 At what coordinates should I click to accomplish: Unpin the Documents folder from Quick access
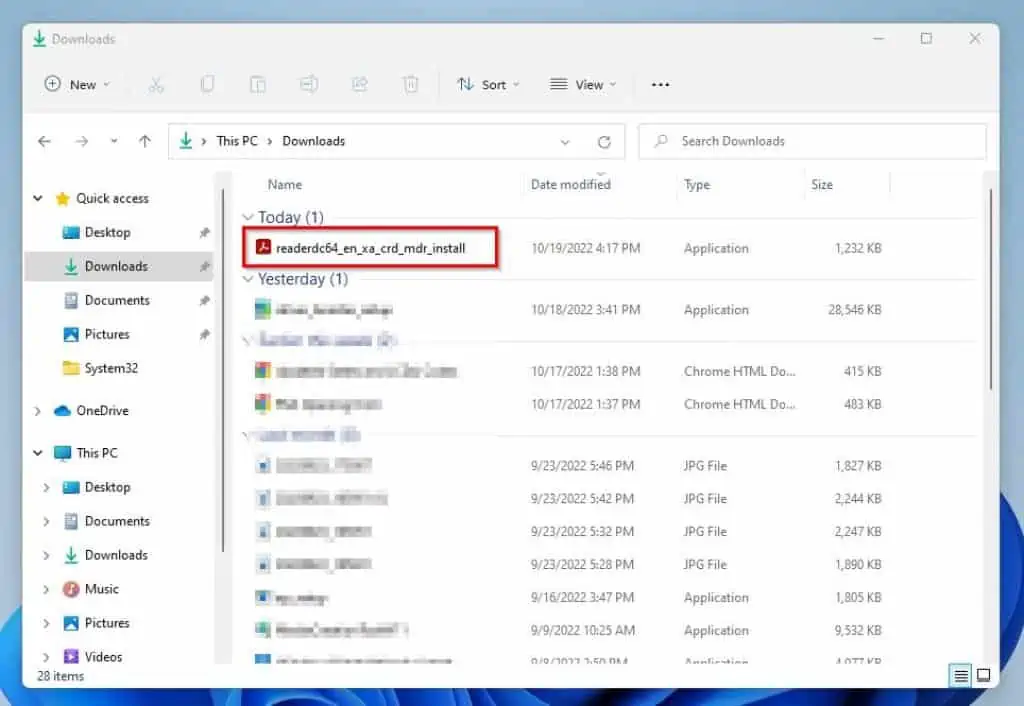[x=204, y=300]
